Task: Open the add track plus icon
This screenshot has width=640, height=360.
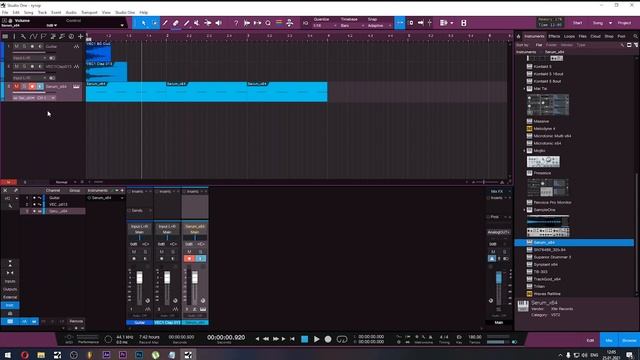Action: [80, 36]
